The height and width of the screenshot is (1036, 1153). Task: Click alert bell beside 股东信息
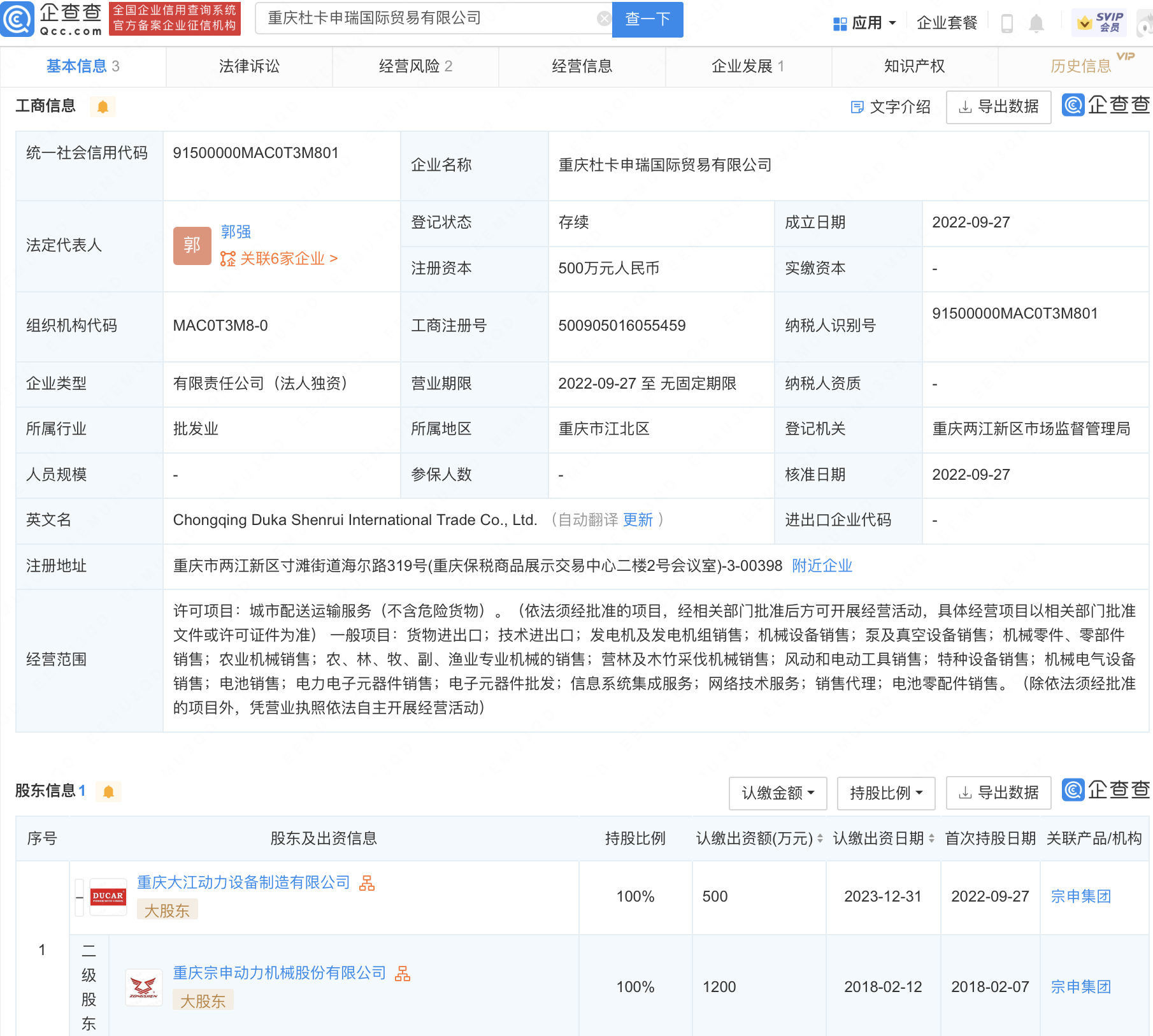[x=108, y=791]
